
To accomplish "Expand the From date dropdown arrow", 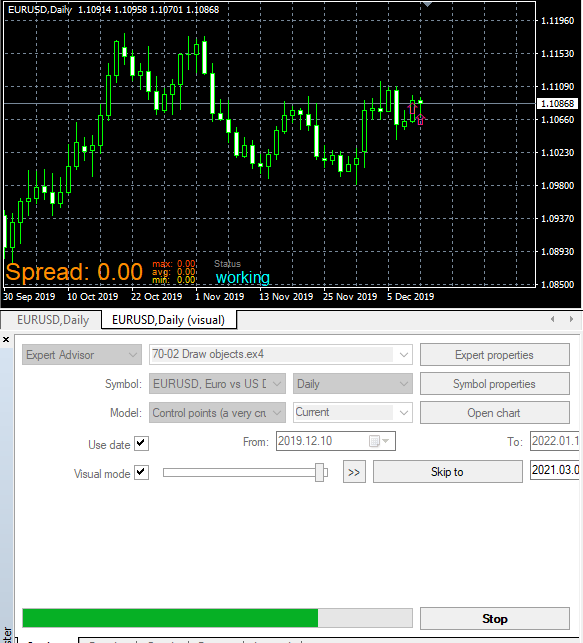I will [x=386, y=441].
